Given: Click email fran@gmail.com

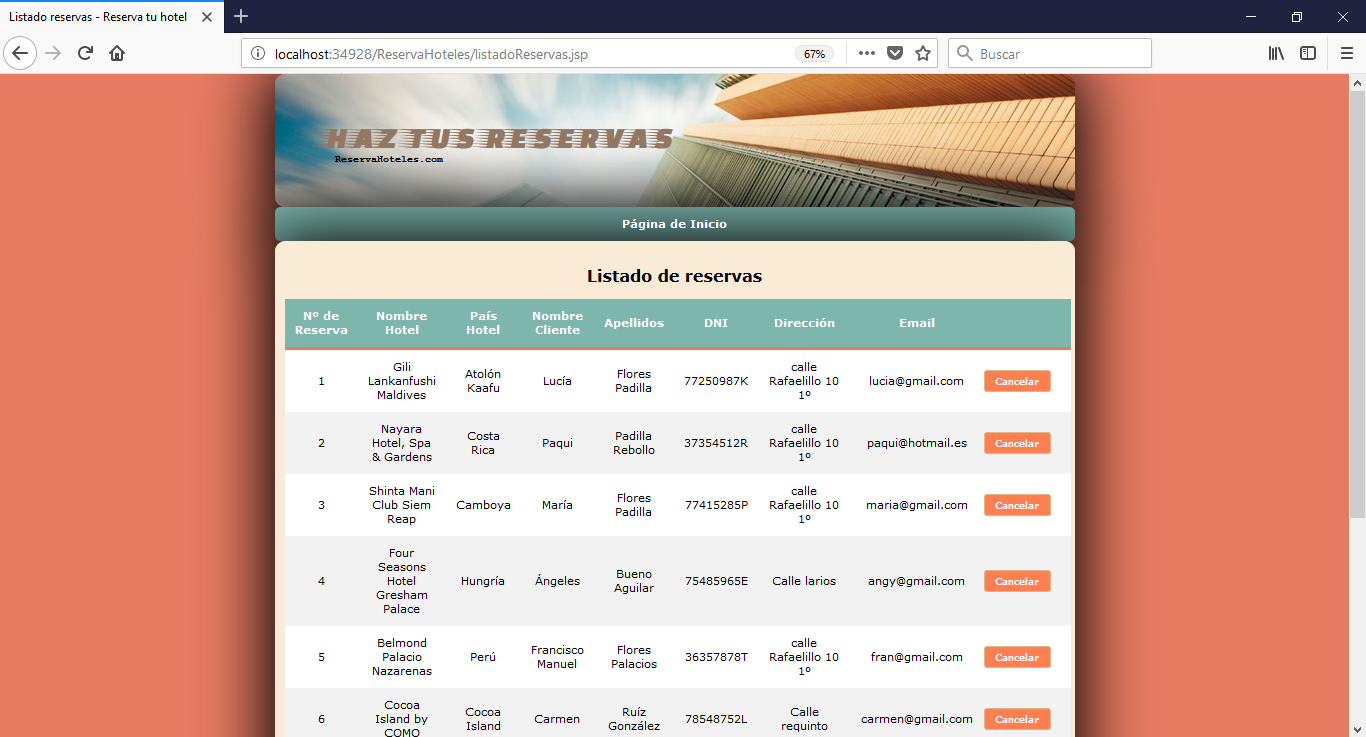Looking at the screenshot, I should point(917,657).
